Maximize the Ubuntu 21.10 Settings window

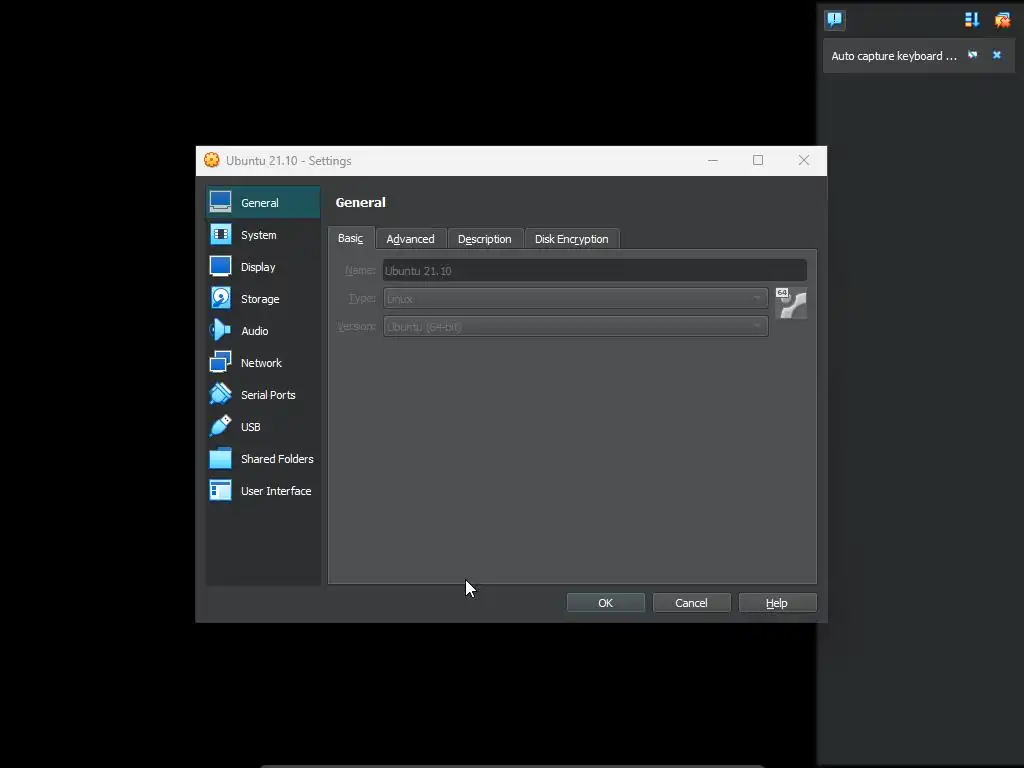pyautogui.click(x=758, y=161)
